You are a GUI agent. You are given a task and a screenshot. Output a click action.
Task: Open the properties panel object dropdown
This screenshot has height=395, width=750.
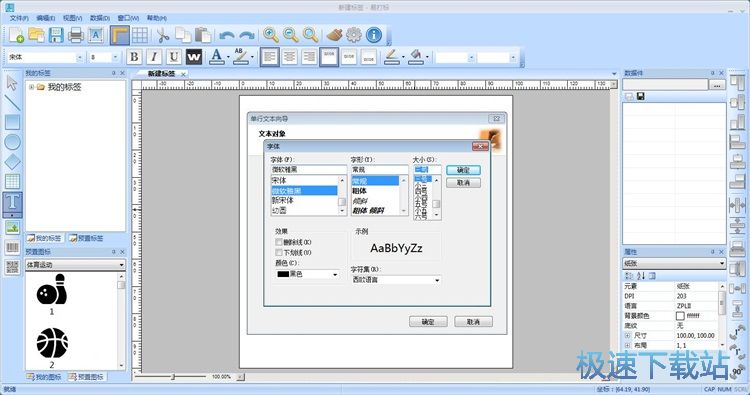674,263
